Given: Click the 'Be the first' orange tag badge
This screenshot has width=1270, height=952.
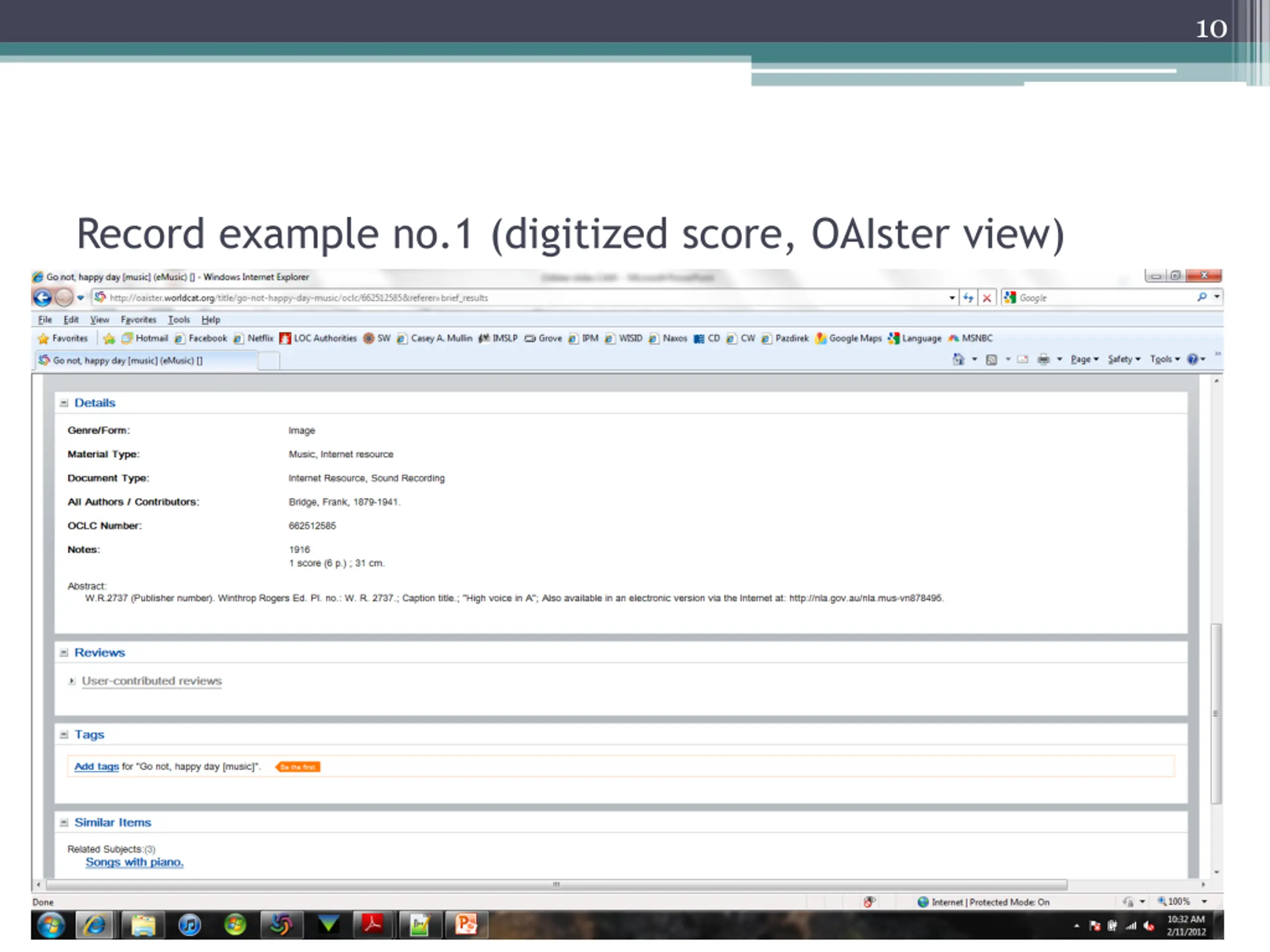Looking at the screenshot, I should click(x=298, y=767).
